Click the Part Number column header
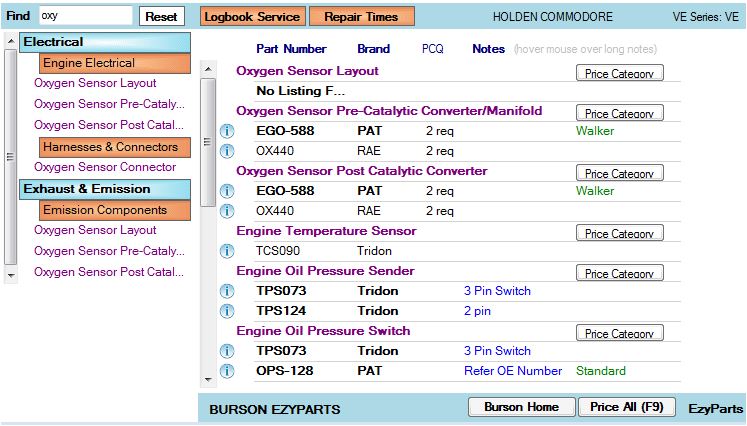Viewport: 747px width, 426px height. point(291,49)
